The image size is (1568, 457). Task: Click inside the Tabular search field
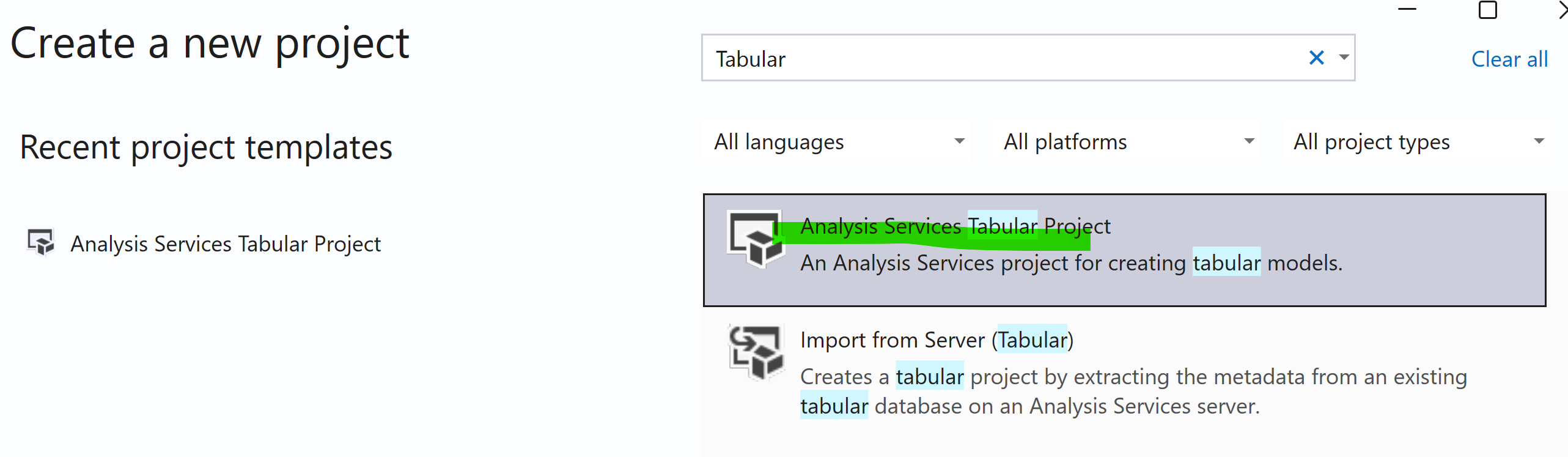(x=1003, y=58)
